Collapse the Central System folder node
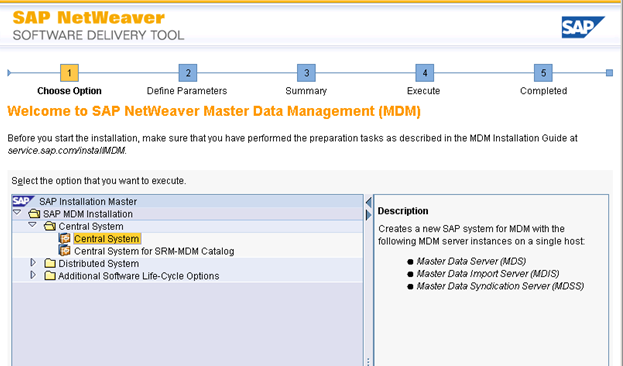The height and width of the screenshot is (366, 623). click(33, 225)
